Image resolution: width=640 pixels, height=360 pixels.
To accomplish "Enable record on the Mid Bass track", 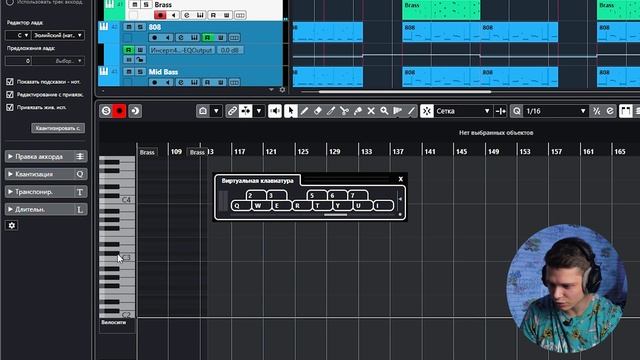I will pos(154,82).
